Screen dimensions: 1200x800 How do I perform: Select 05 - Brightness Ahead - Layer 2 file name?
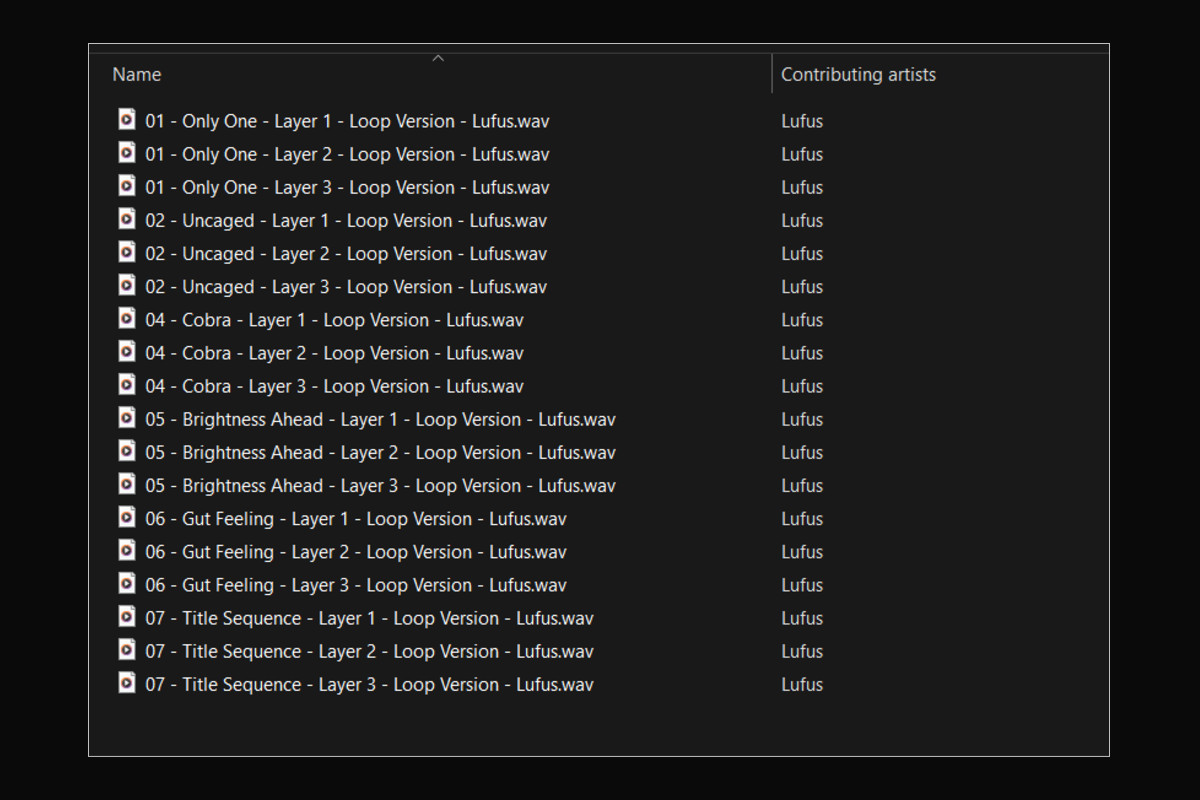click(380, 452)
